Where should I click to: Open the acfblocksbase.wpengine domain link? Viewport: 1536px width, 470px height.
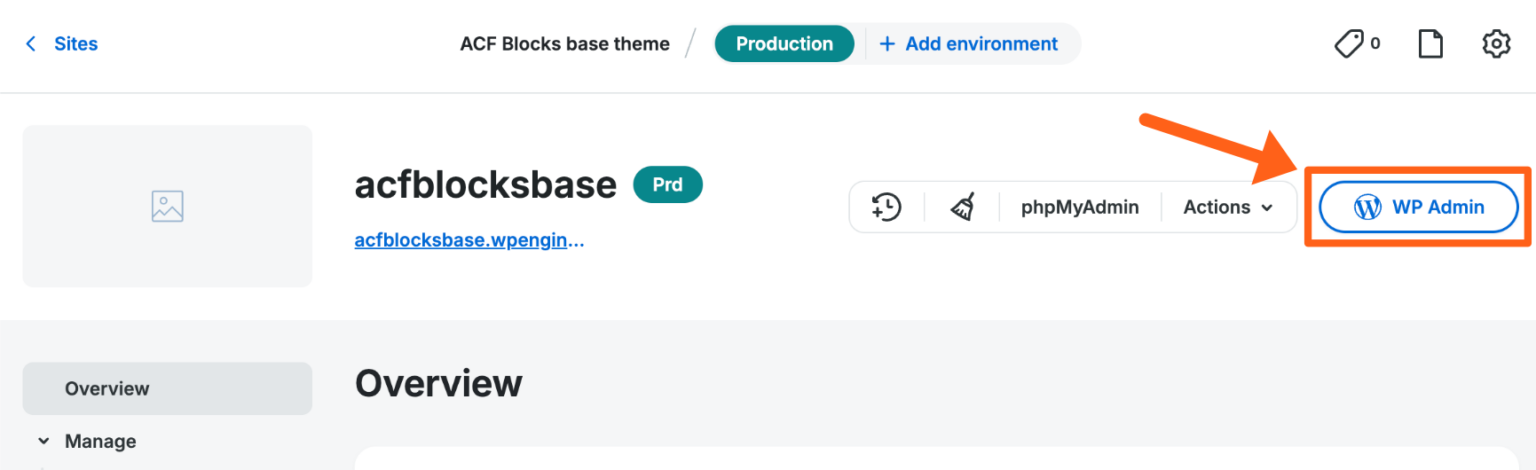[x=469, y=240]
